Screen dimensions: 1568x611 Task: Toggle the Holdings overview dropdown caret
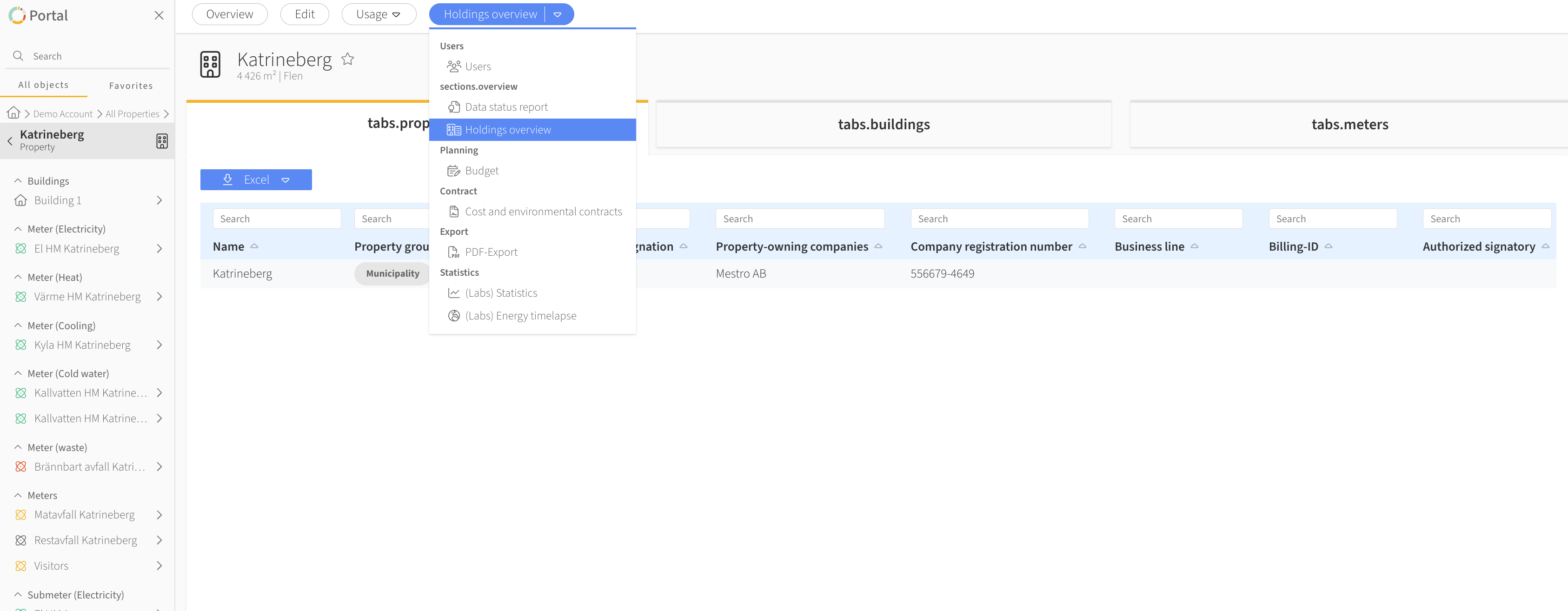coord(558,14)
